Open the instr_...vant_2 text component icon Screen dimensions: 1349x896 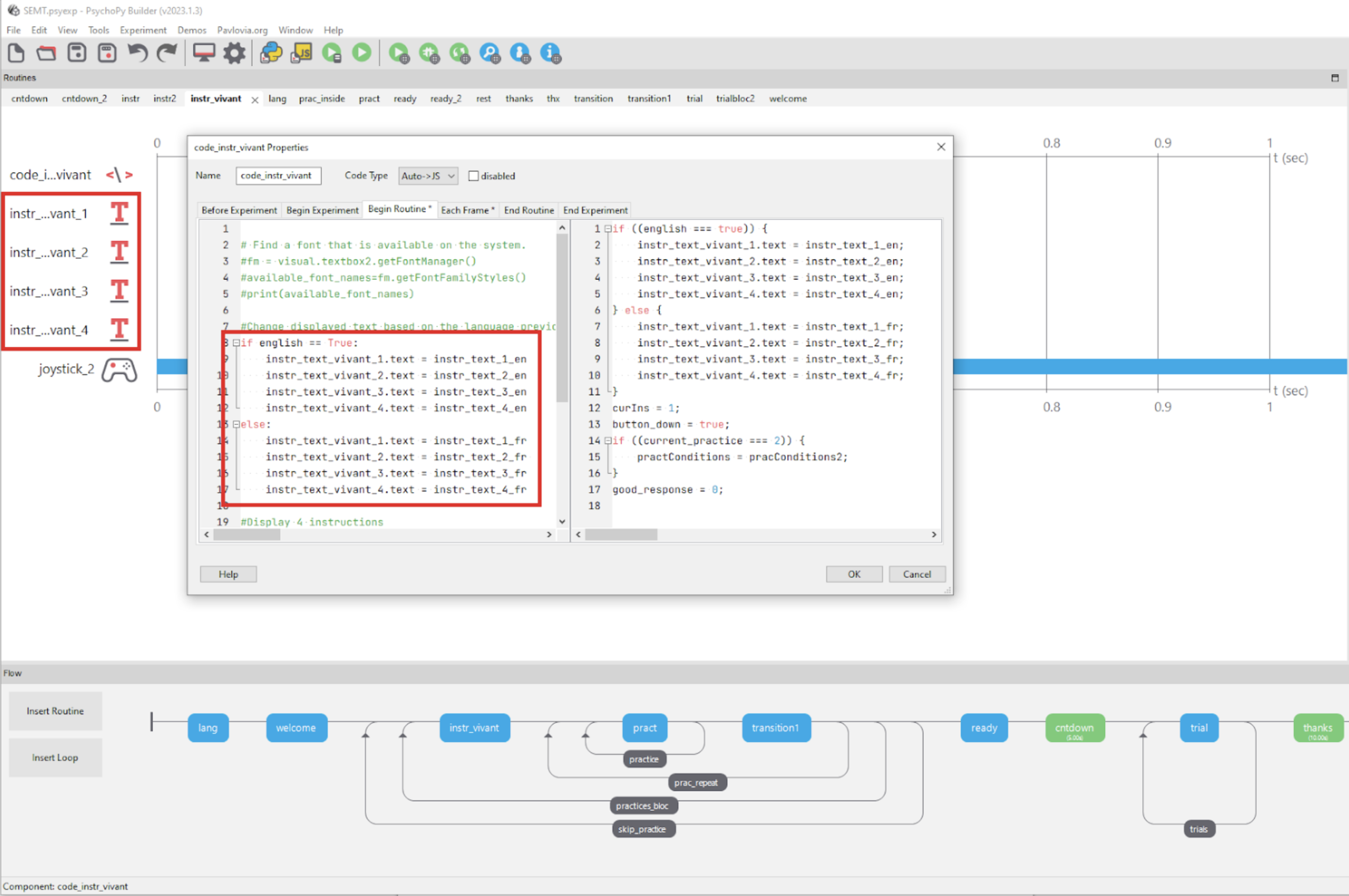click(119, 252)
